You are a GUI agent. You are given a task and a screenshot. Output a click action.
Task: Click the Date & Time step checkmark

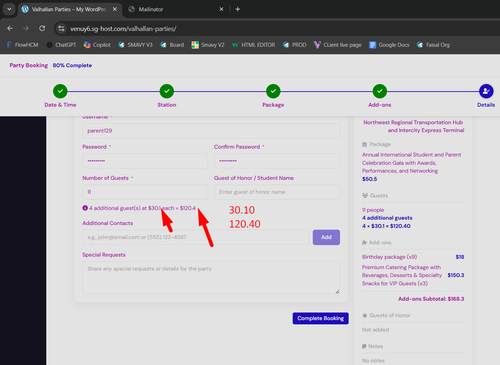60,91
